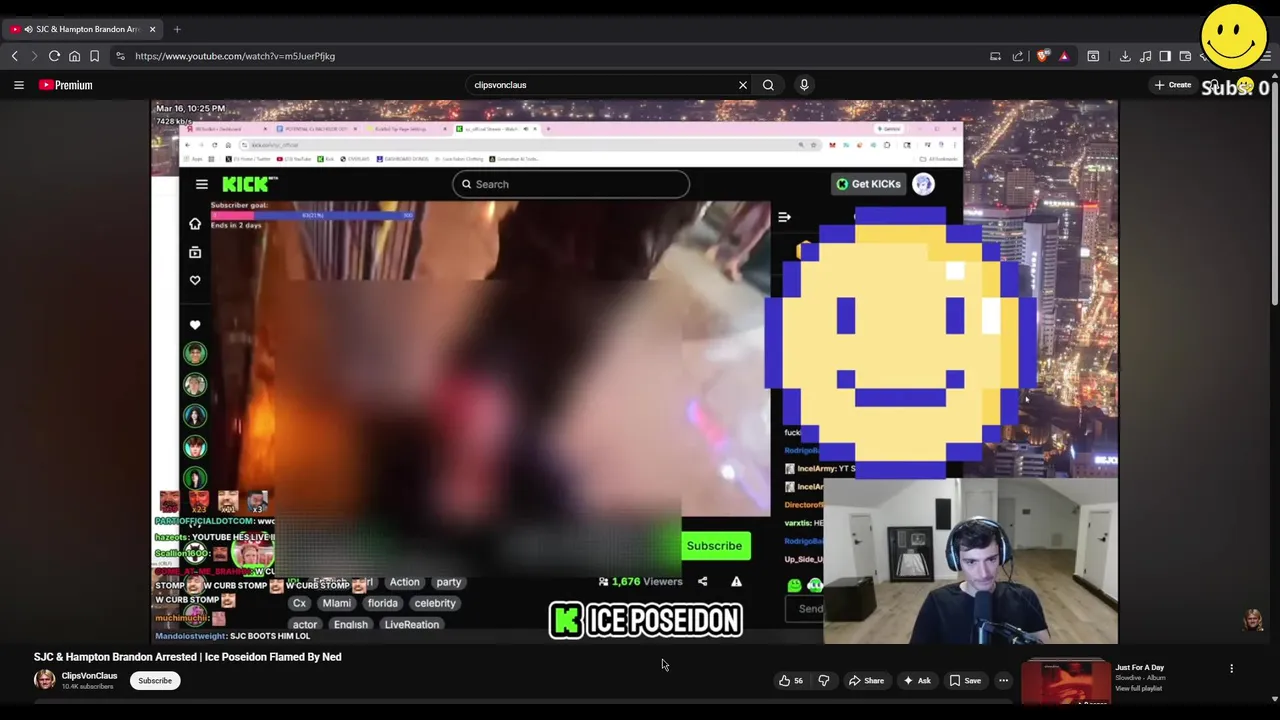
Task: Open the music note playlist icon
Action: 1145,56
